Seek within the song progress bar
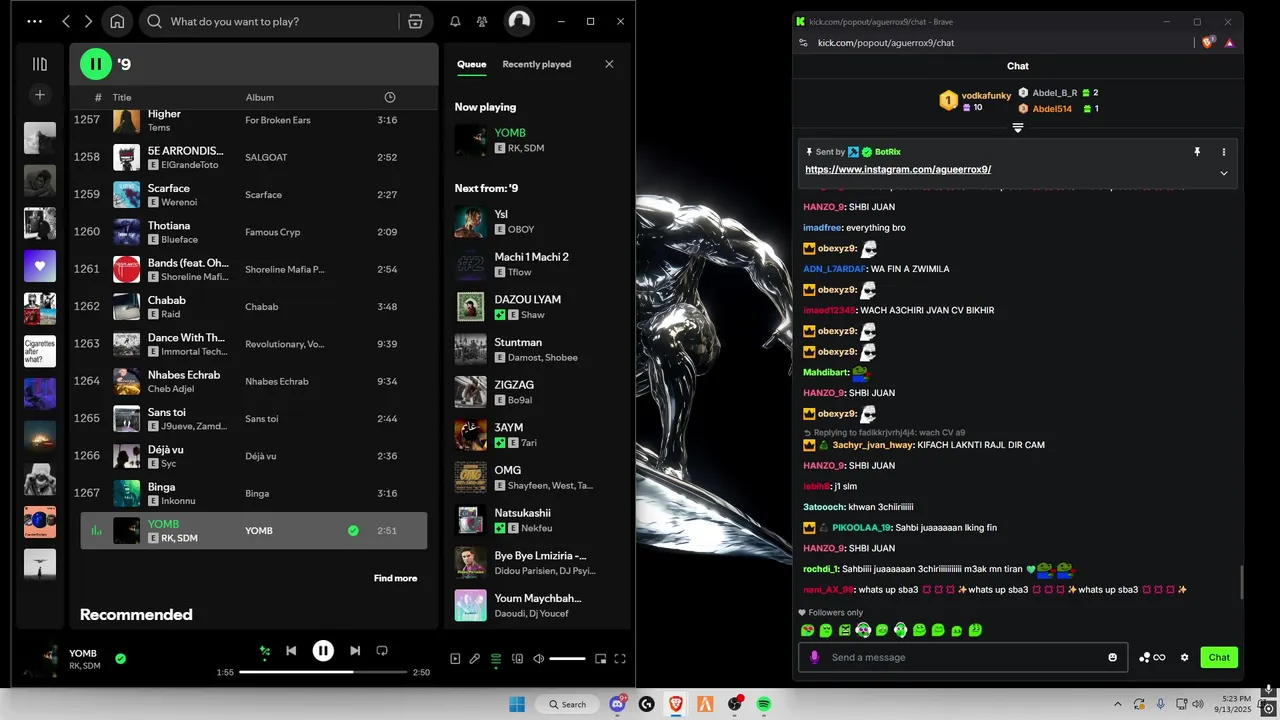Screen dimensions: 1280x720 323,672
